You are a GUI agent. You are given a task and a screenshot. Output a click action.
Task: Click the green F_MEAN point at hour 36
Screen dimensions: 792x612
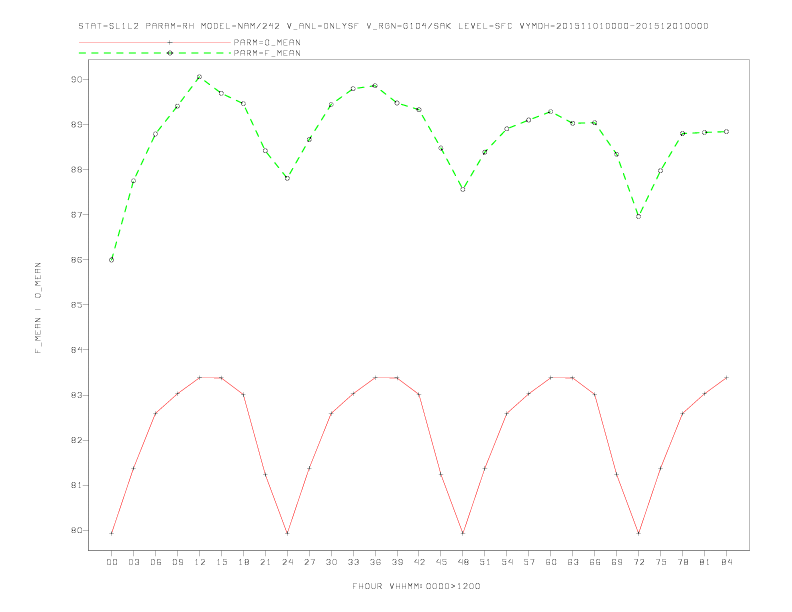coord(375,86)
